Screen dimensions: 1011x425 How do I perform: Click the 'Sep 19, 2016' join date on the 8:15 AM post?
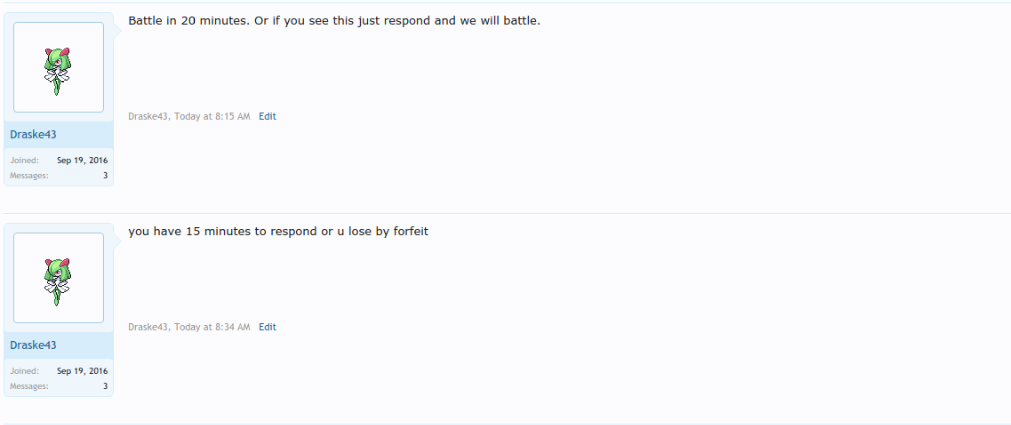[83, 161]
